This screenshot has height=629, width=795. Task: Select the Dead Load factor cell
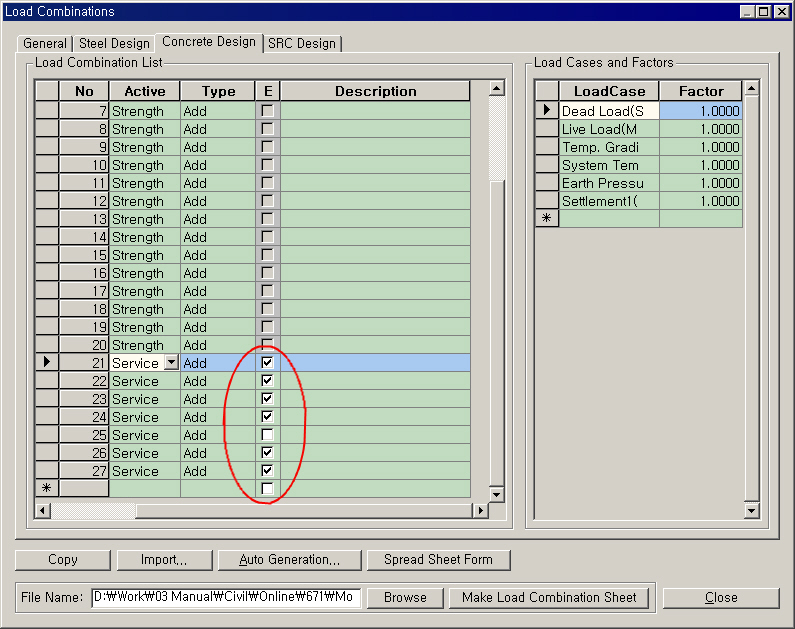point(701,111)
